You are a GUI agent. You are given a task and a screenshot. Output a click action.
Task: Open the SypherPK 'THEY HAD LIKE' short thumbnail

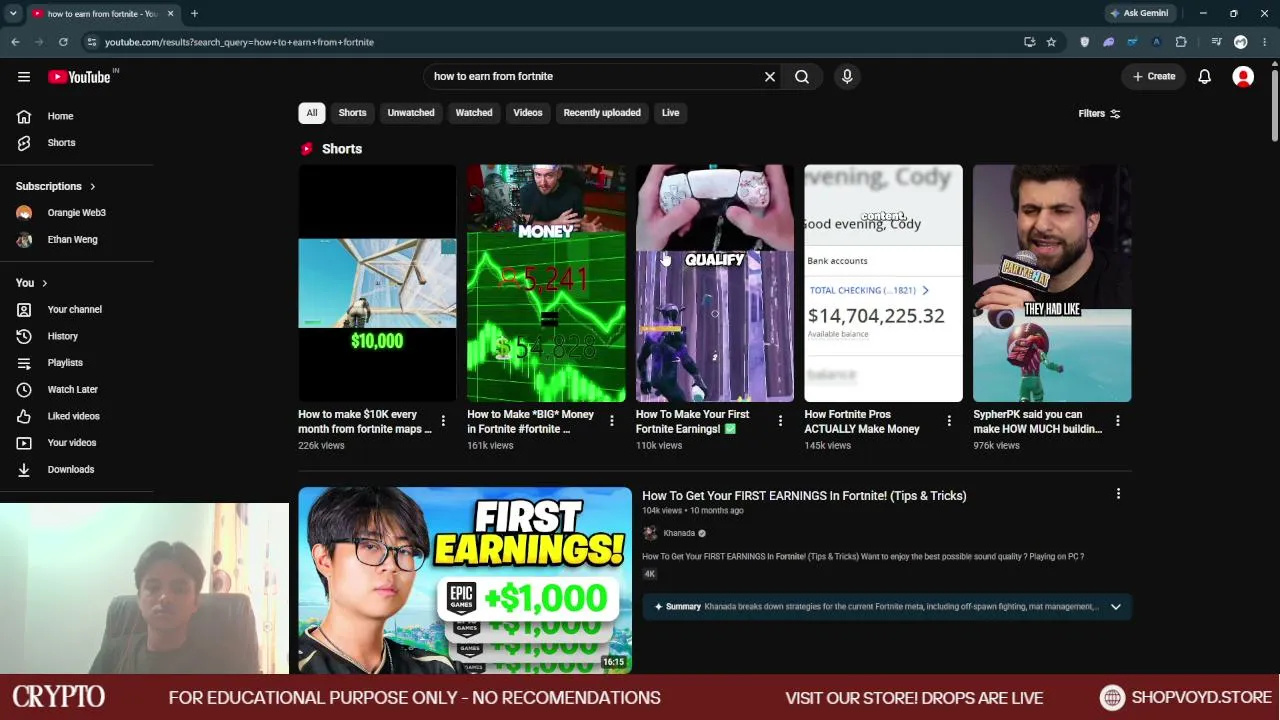1052,283
